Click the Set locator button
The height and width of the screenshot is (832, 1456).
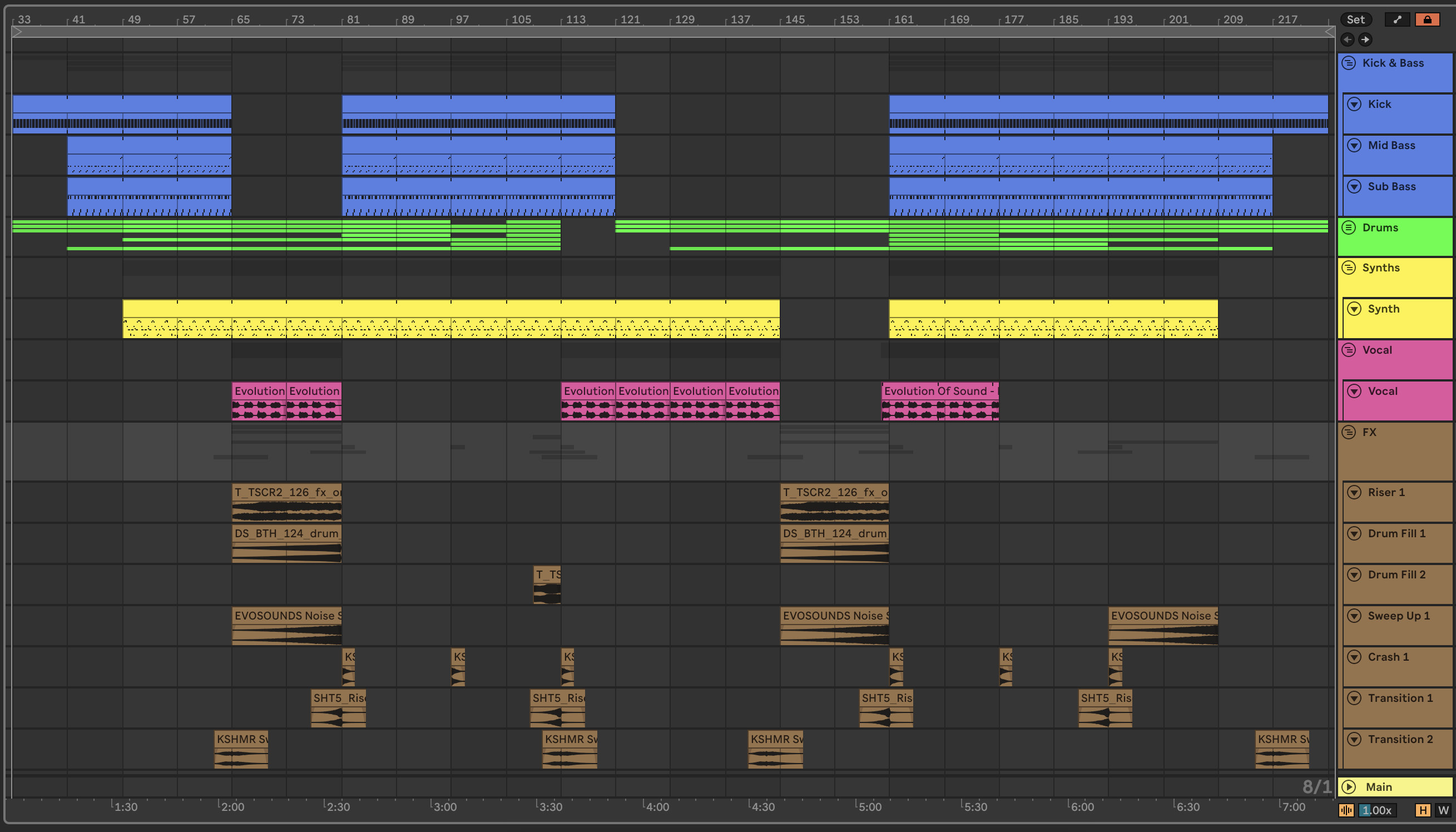pyautogui.click(x=1355, y=19)
